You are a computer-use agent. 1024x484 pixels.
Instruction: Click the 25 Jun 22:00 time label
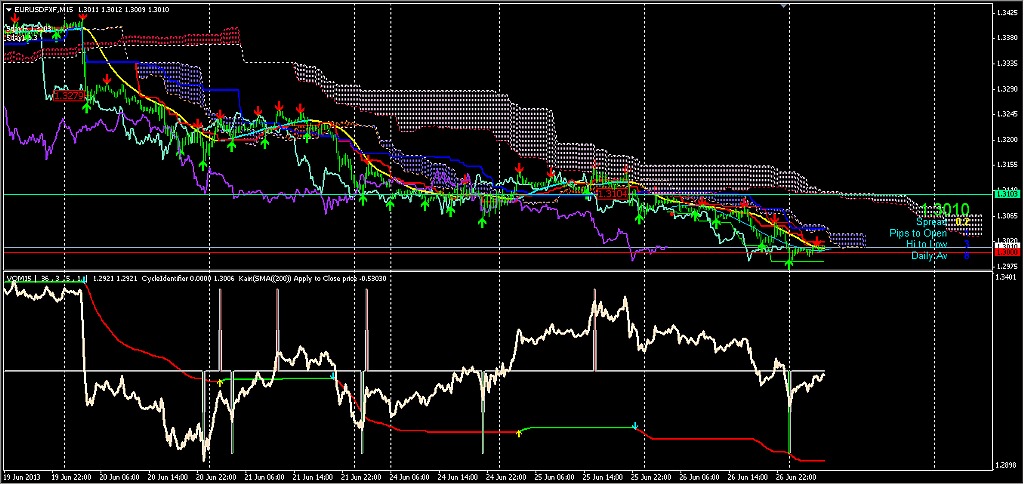point(652,477)
